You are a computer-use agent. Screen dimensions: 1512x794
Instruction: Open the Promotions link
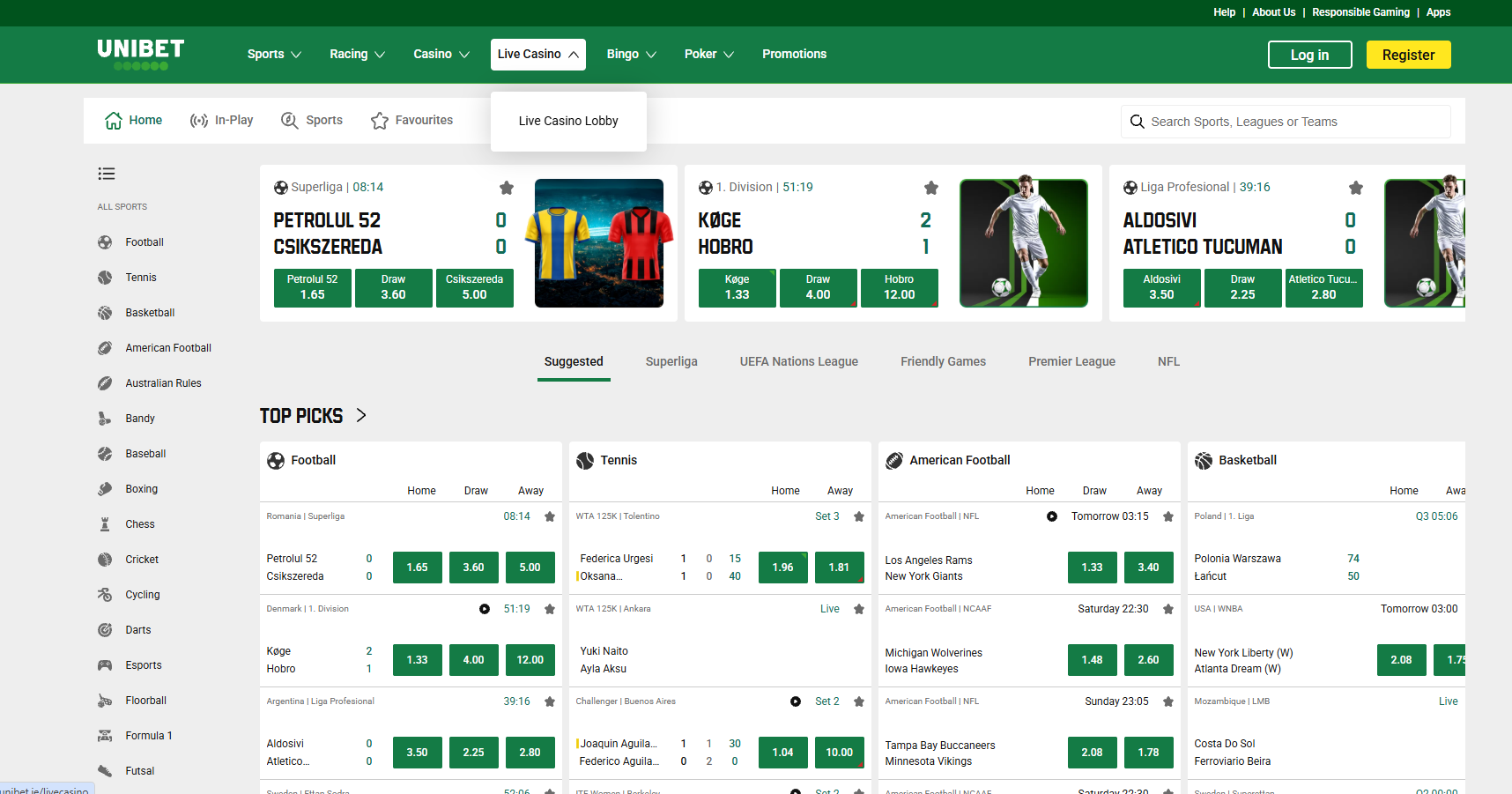point(795,55)
